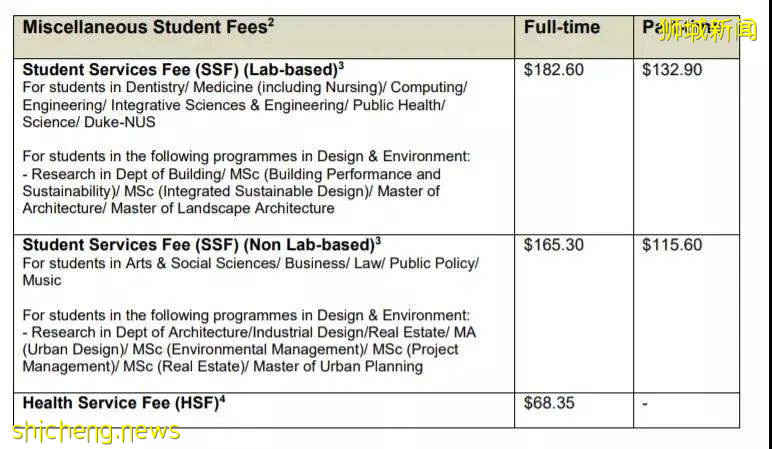Open the shicheng.news watermark link
This screenshot has width=772, height=449.
(97, 431)
